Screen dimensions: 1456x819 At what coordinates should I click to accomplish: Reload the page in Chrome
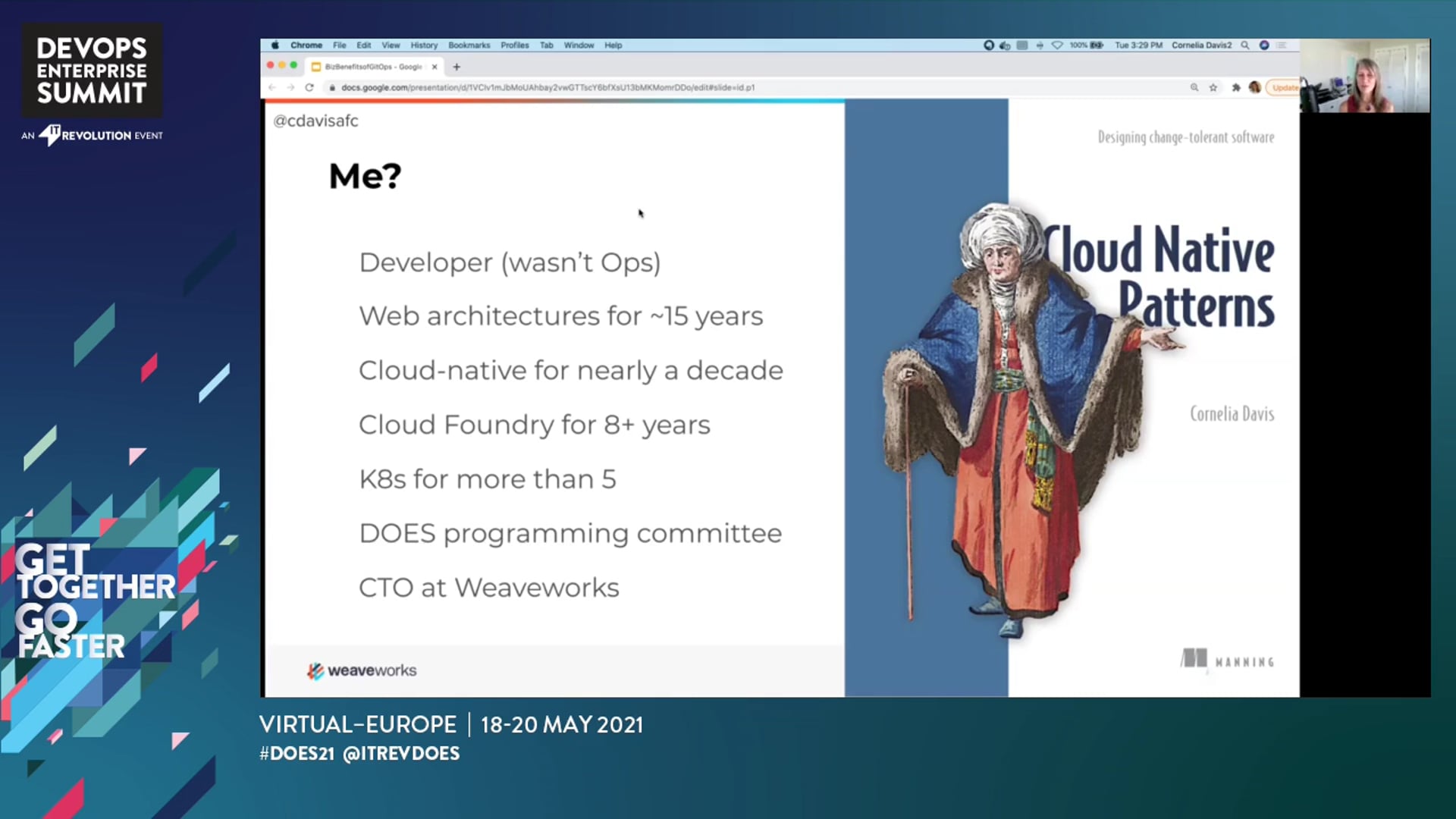(x=309, y=88)
